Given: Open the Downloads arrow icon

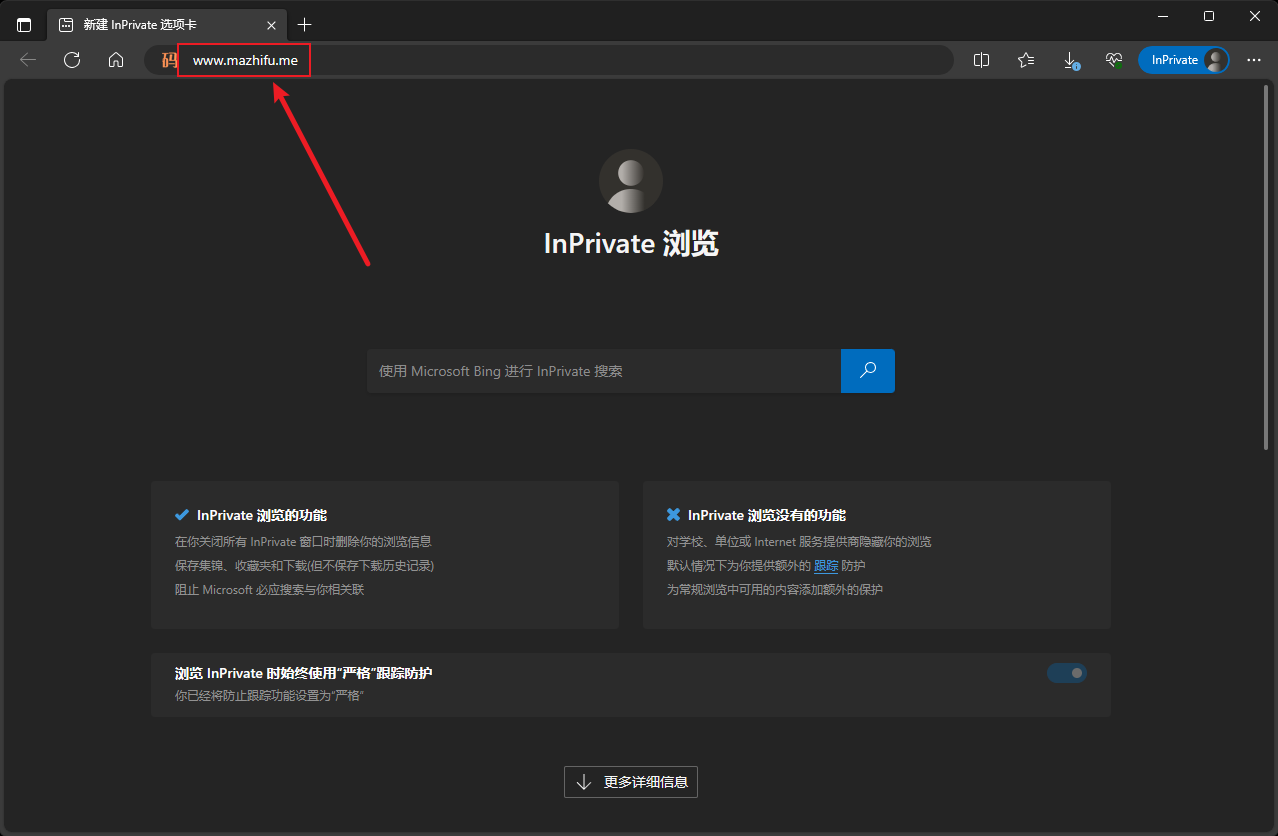Looking at the screenshot, I should pyautogui.click(x=1070, y=60).
